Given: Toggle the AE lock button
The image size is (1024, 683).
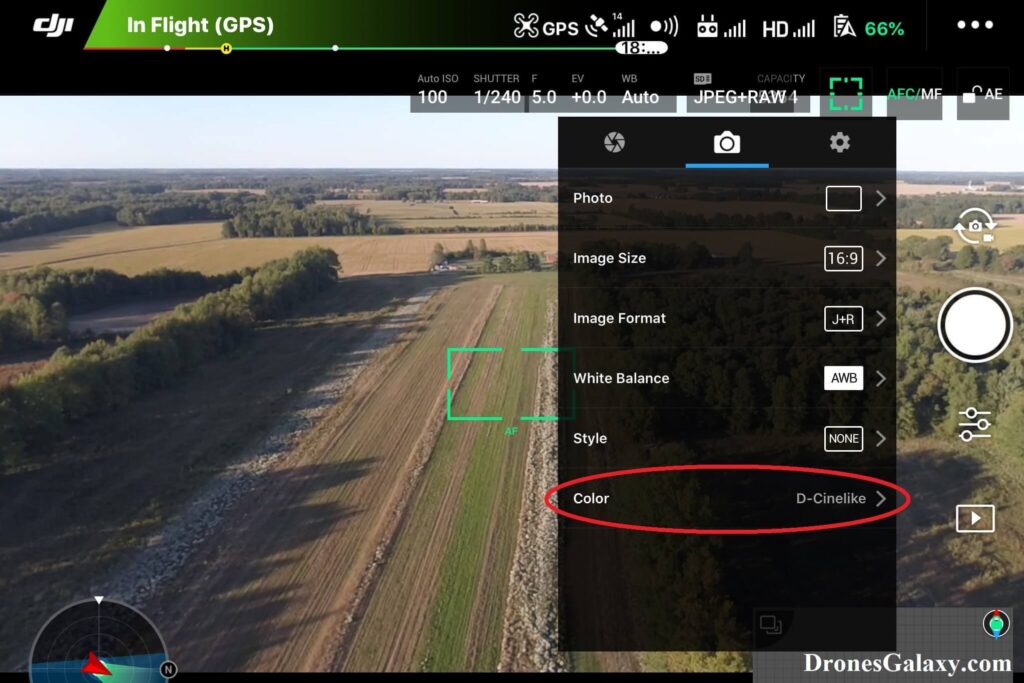Looking at the screenshot, I should point(983,94).
